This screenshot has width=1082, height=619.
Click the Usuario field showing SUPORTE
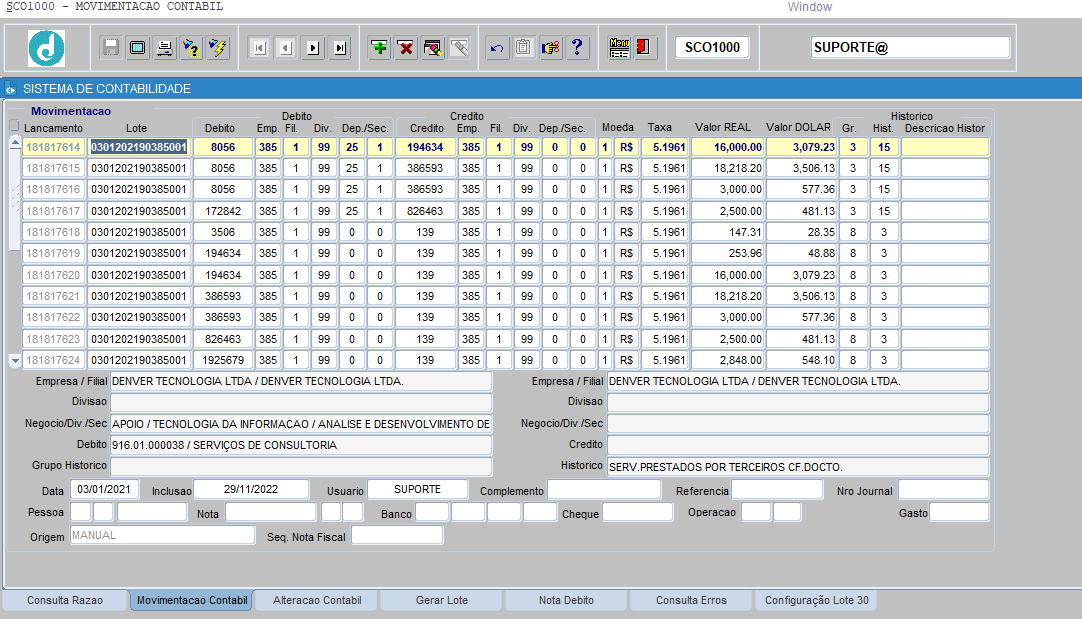click(x=417, y=489)
